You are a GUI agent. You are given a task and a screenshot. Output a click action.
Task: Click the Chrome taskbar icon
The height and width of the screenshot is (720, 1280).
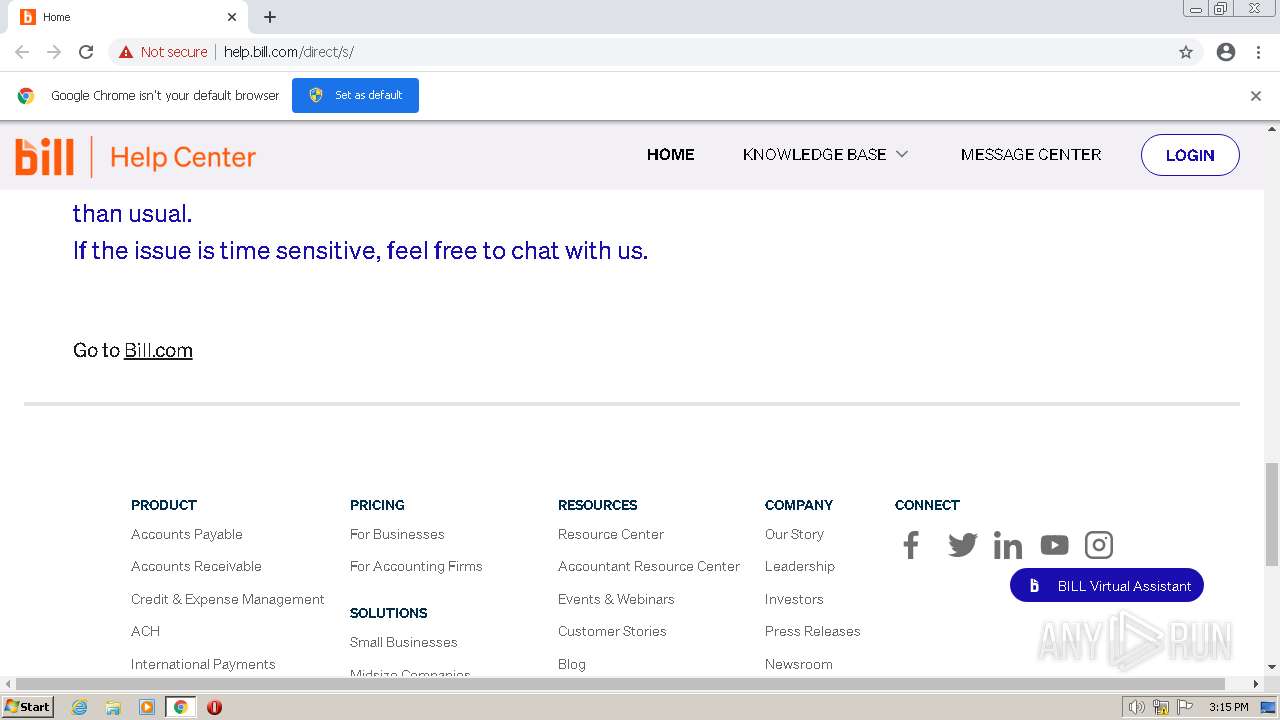tap(181, 707)
